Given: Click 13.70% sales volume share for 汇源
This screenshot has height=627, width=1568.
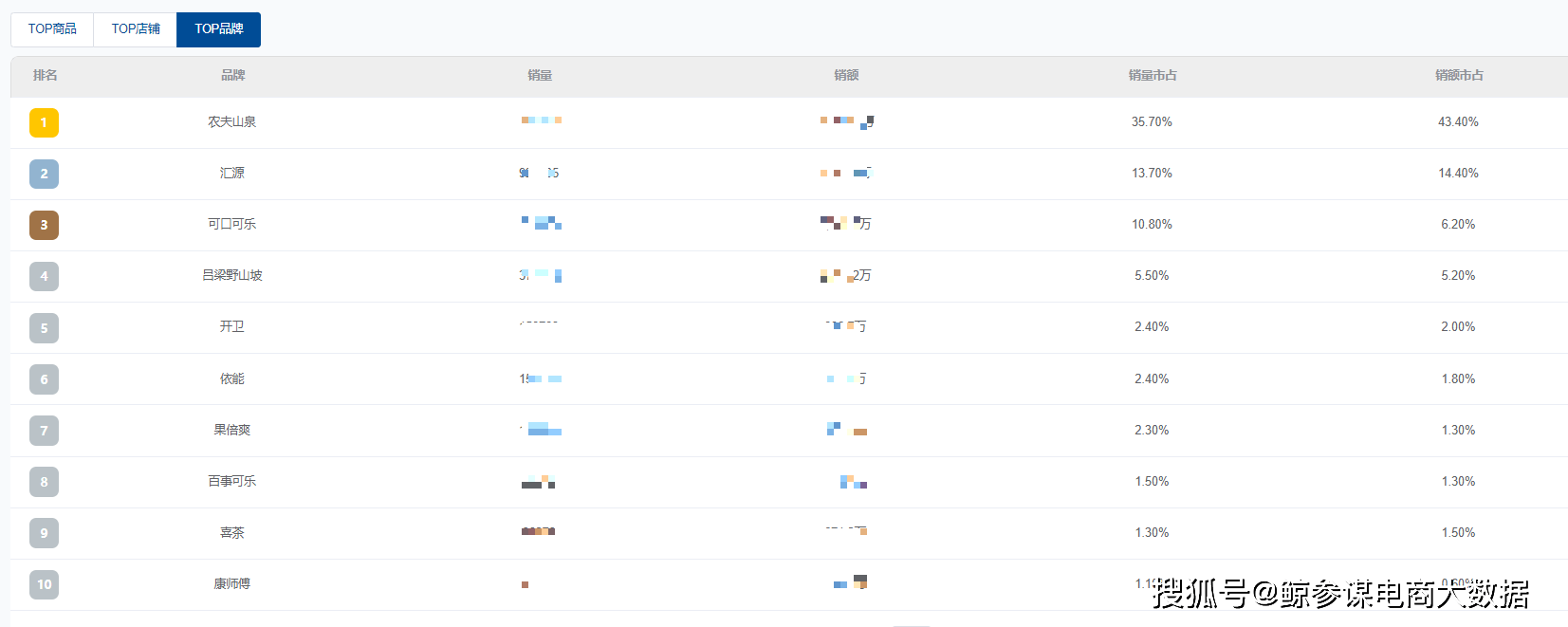Looking at the screenshot, I should [1152, 174].
